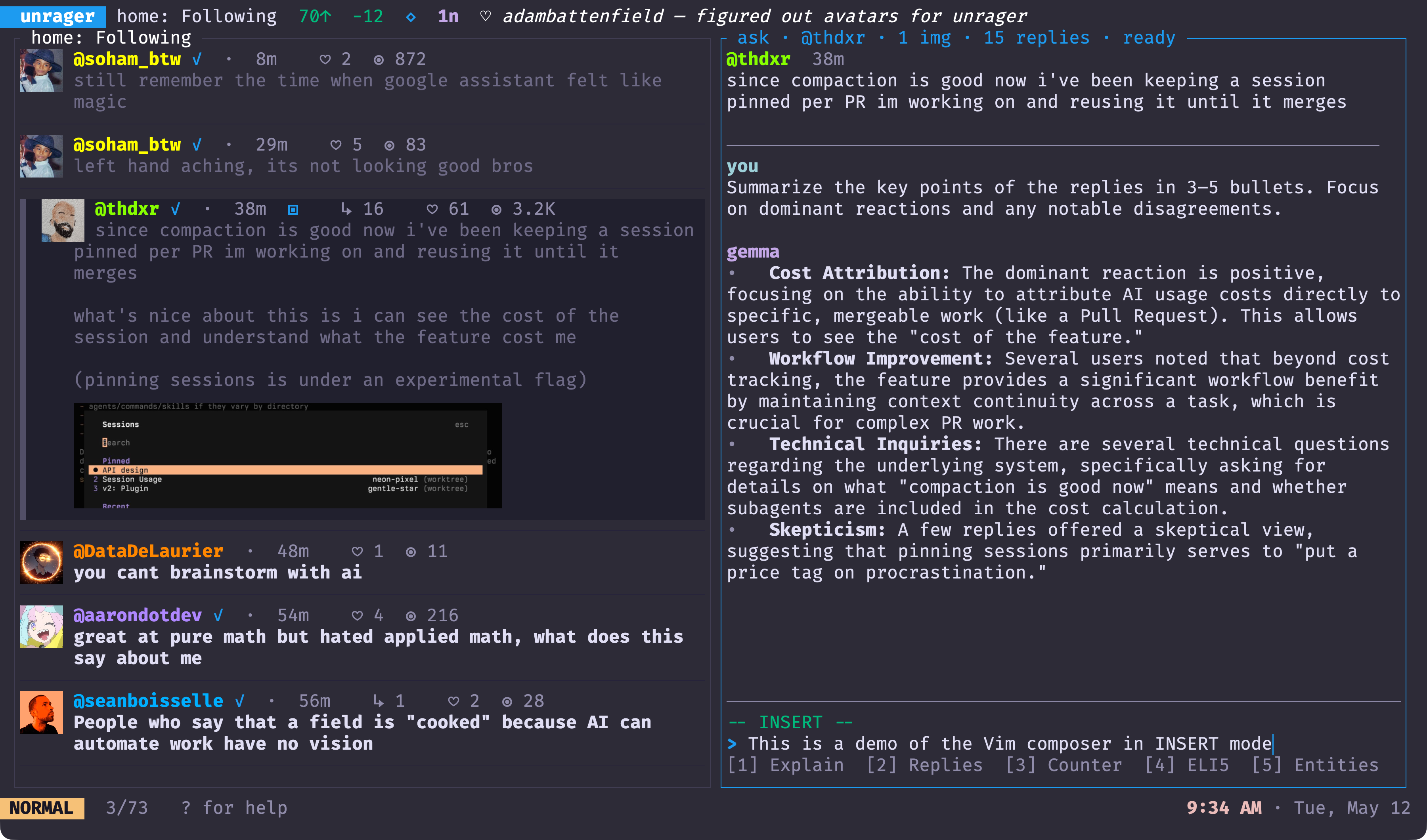Screen dimensions: 1427x840
Task: Like @thdxr post with 61 hearts
Action: [432, 210]
